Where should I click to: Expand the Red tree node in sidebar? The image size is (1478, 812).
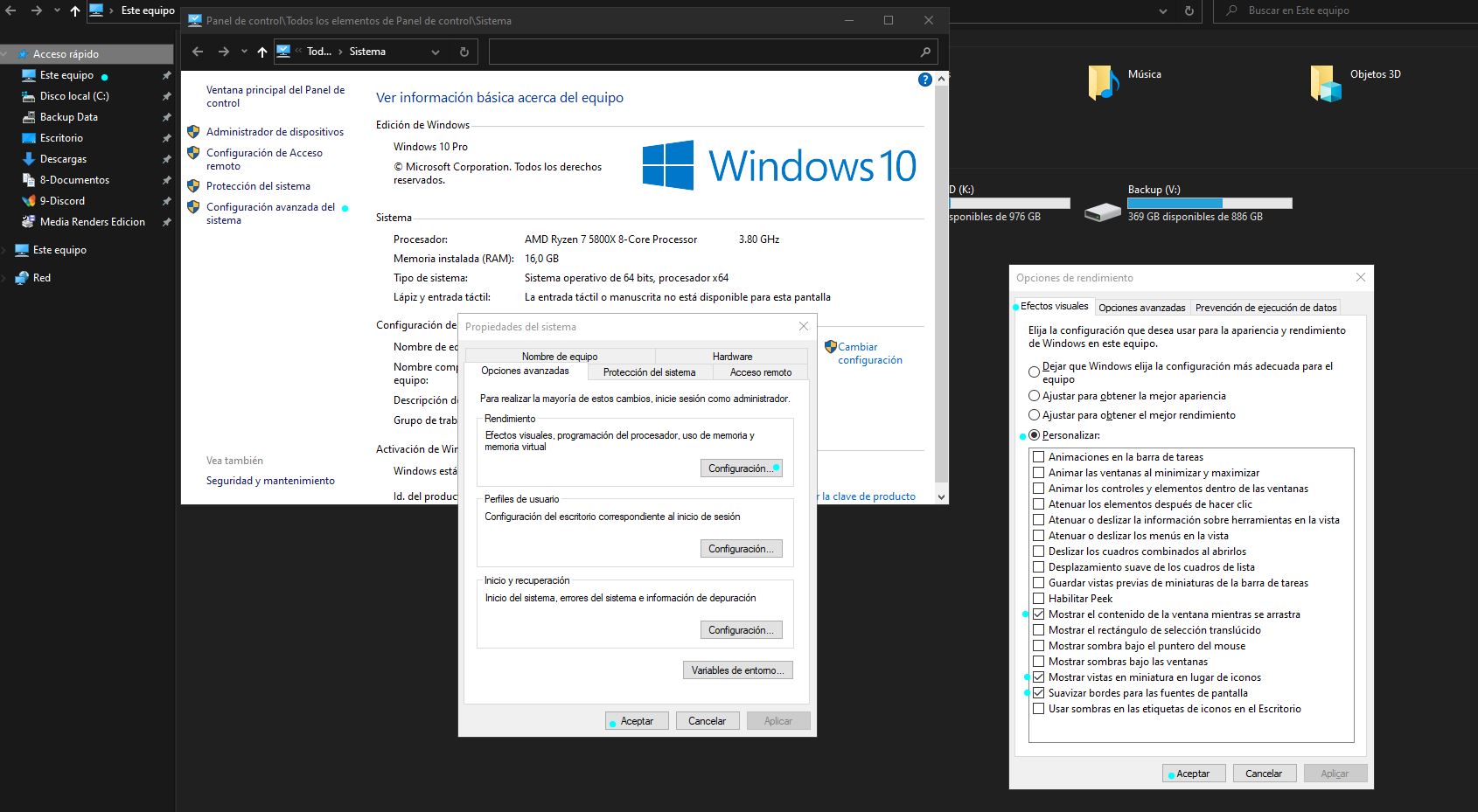pos(5,278)
